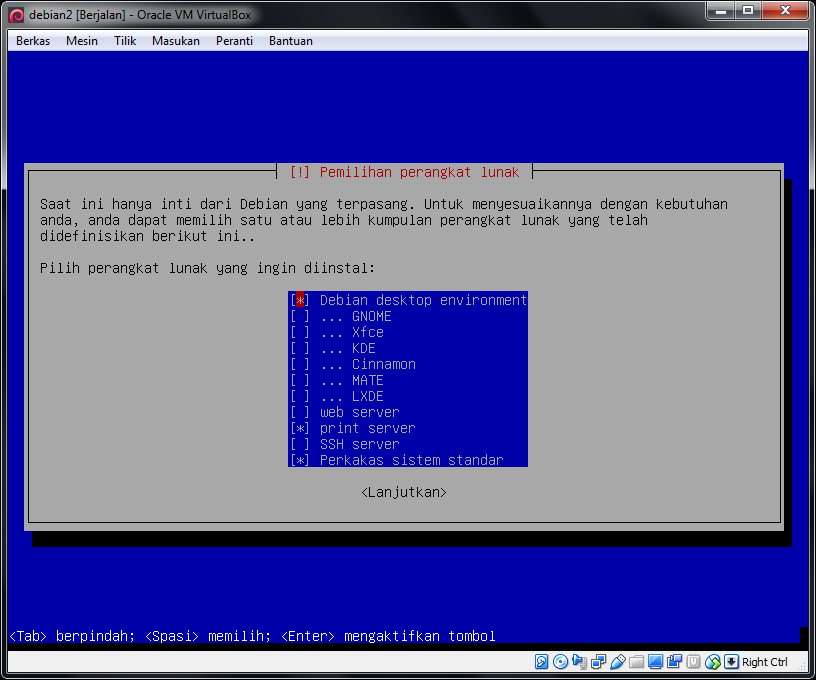816x680 pixels.
Task: Toggle the KDE checkbox
Action: [x=300, y=349]
